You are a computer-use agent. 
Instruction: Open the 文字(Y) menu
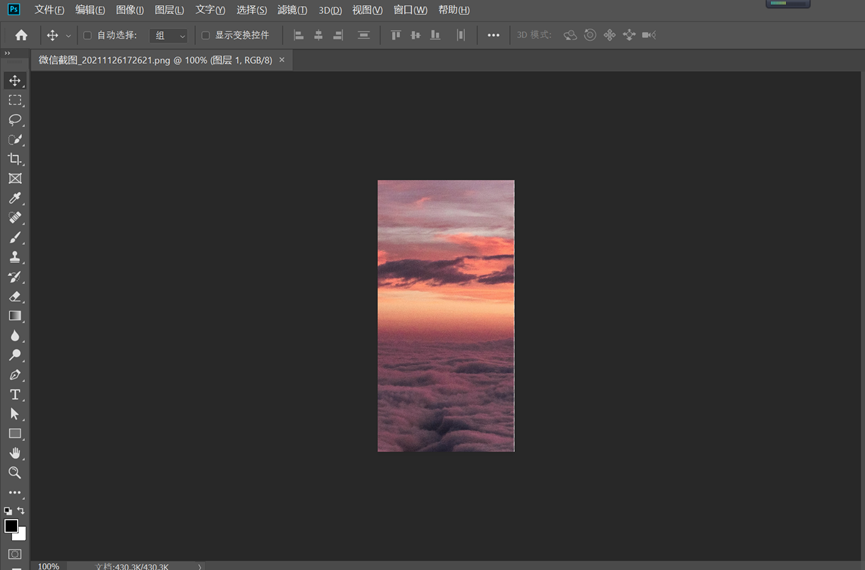[210, 10]
